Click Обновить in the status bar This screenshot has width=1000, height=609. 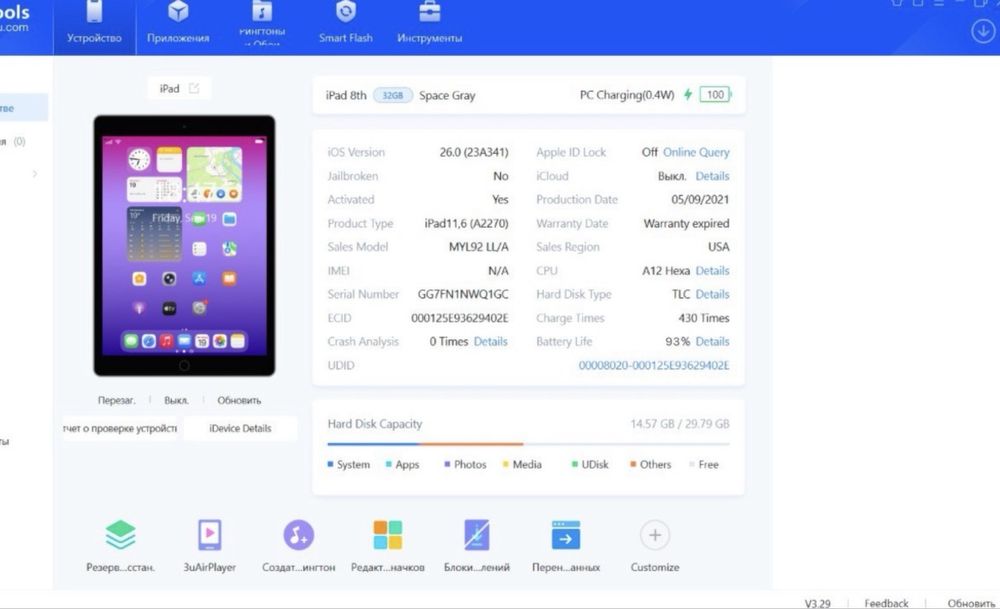[x=971, y=603]
